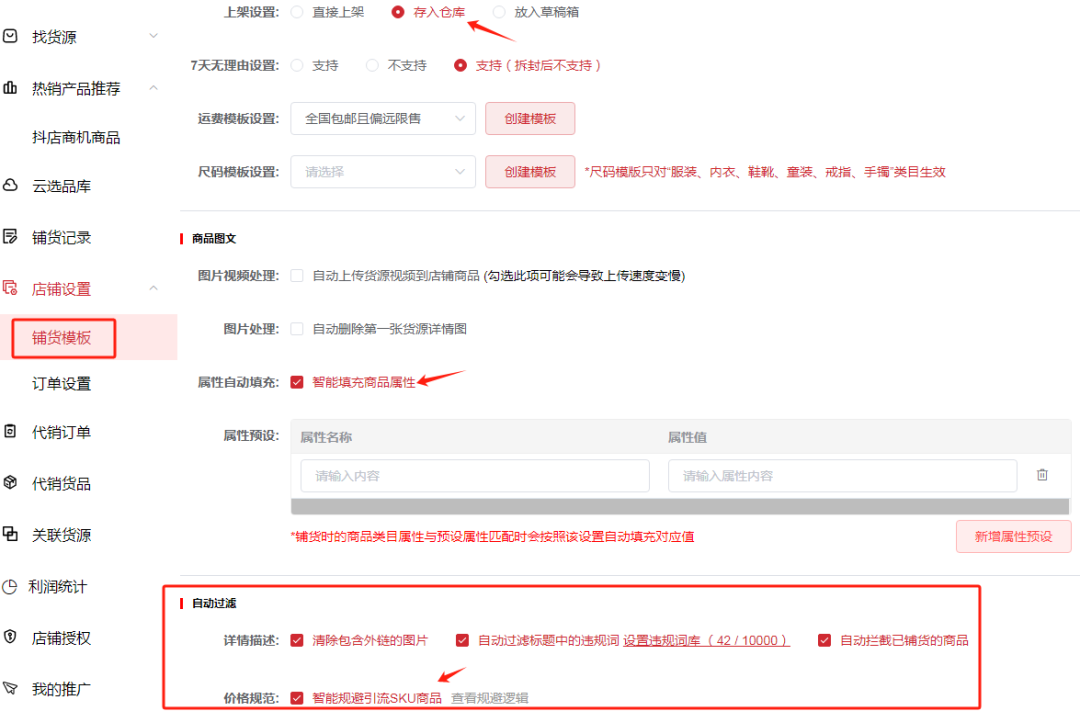The image size is (1080, 711).
Task: Click 新增属性预设 button
Action: point(1013,537)
